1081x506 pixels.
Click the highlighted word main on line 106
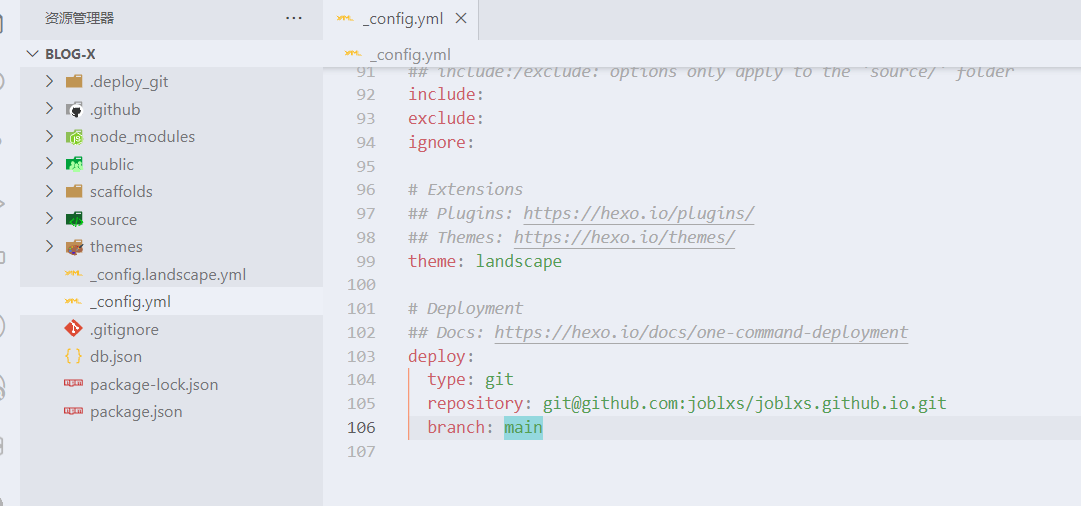point(523,427)
